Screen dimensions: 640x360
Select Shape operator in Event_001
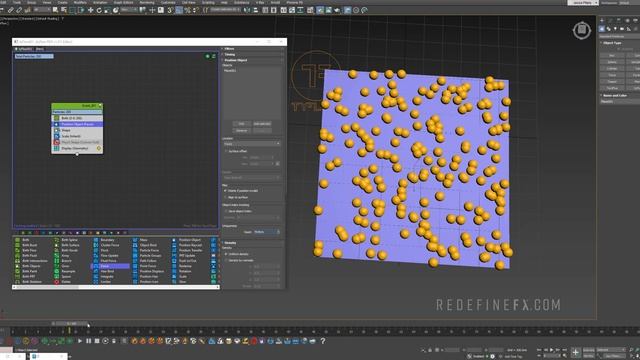point(77,130)
